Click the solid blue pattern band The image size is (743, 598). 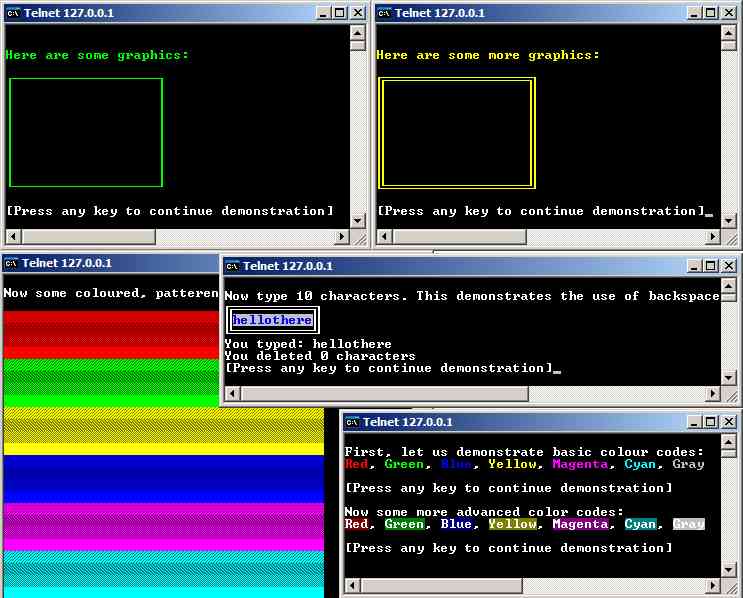click(x=160, y=480)
